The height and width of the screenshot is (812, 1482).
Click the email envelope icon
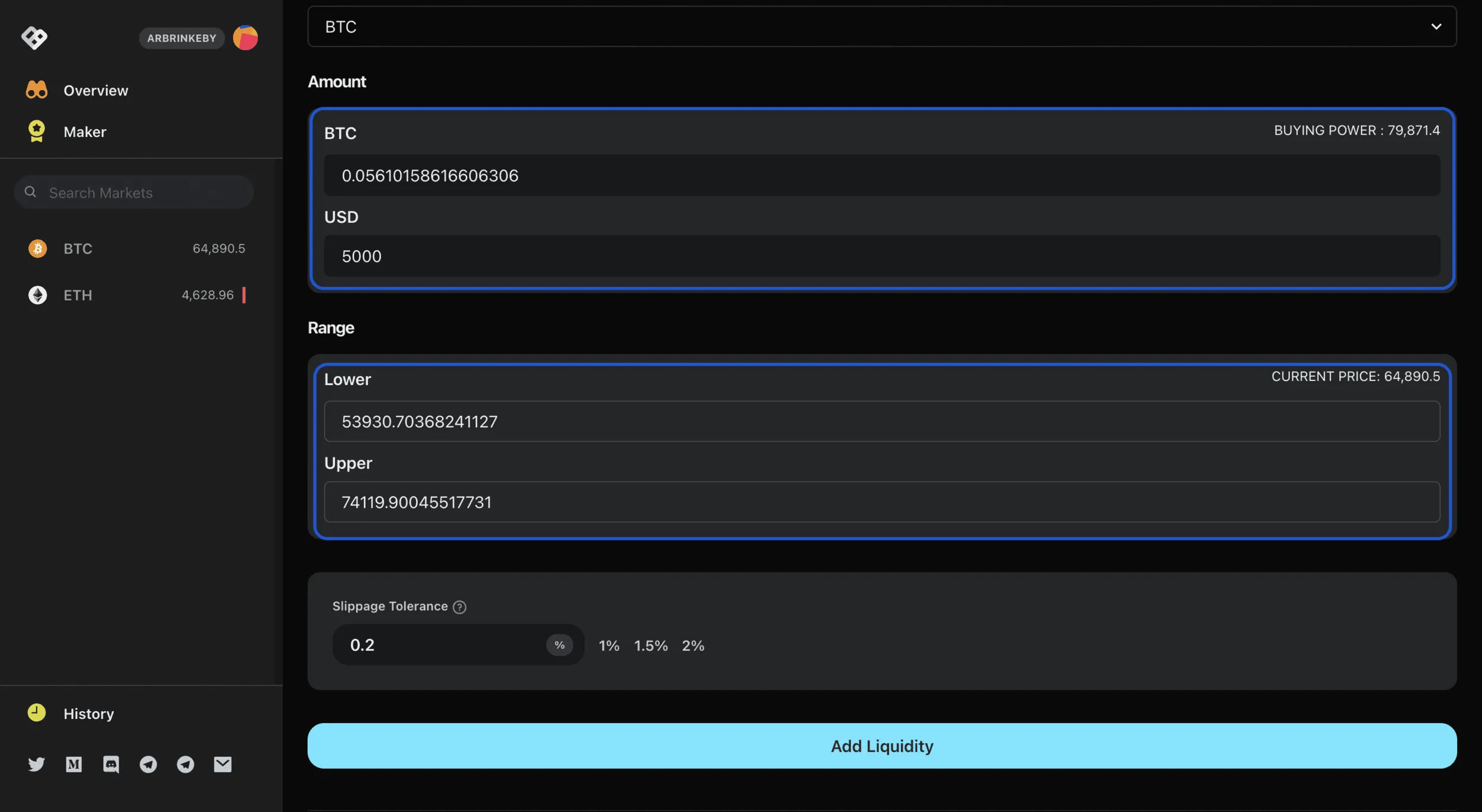(x=223, y=765)
